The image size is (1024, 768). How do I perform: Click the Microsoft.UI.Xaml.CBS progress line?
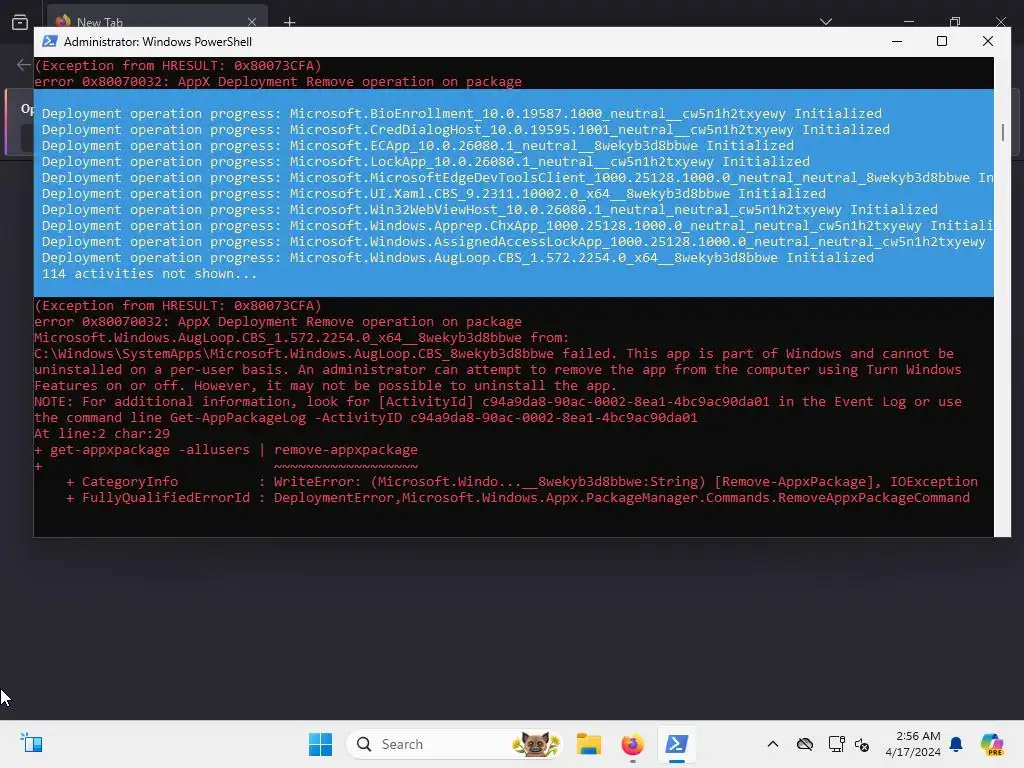434,193
